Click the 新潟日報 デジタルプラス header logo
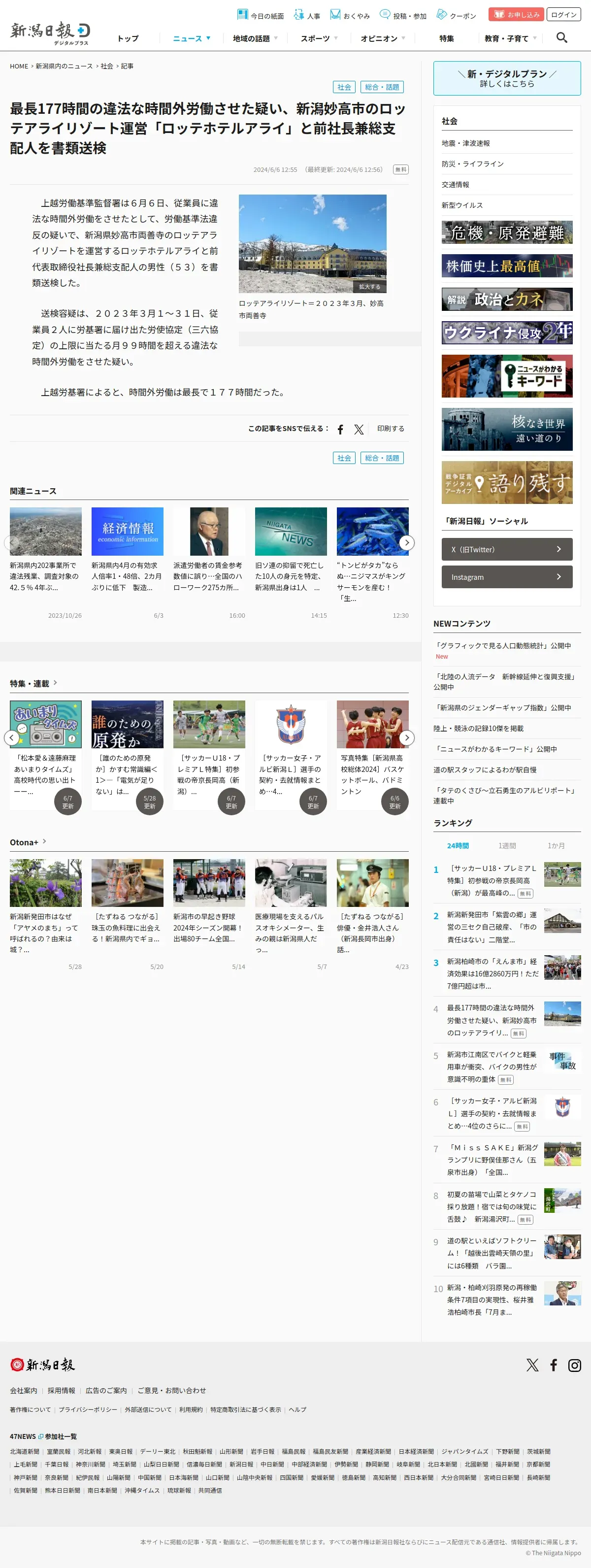This screenshot has width=591, height=1568. coord(50,33)
